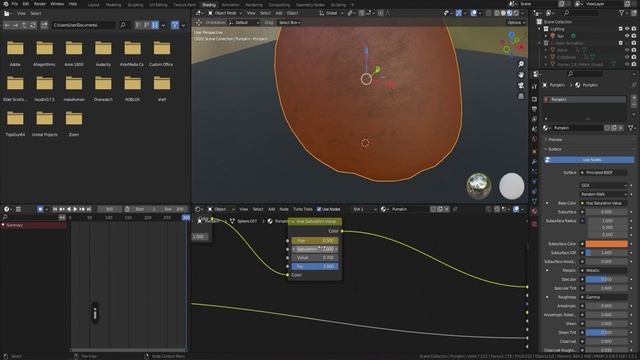The image size is (640, 360).
Task: Open the Select Box drag dropdown
Action: tap(289, 22)
